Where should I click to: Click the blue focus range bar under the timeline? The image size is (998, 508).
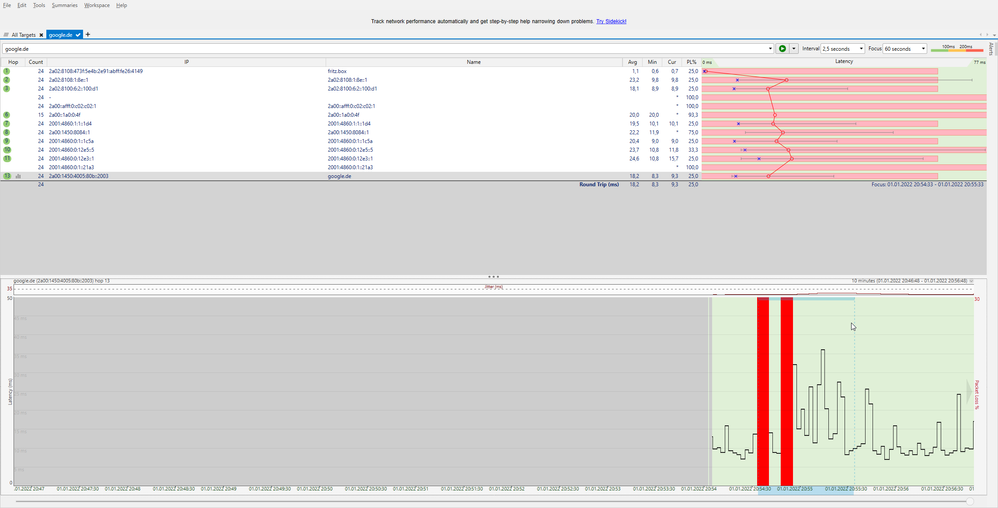[806, 492]
